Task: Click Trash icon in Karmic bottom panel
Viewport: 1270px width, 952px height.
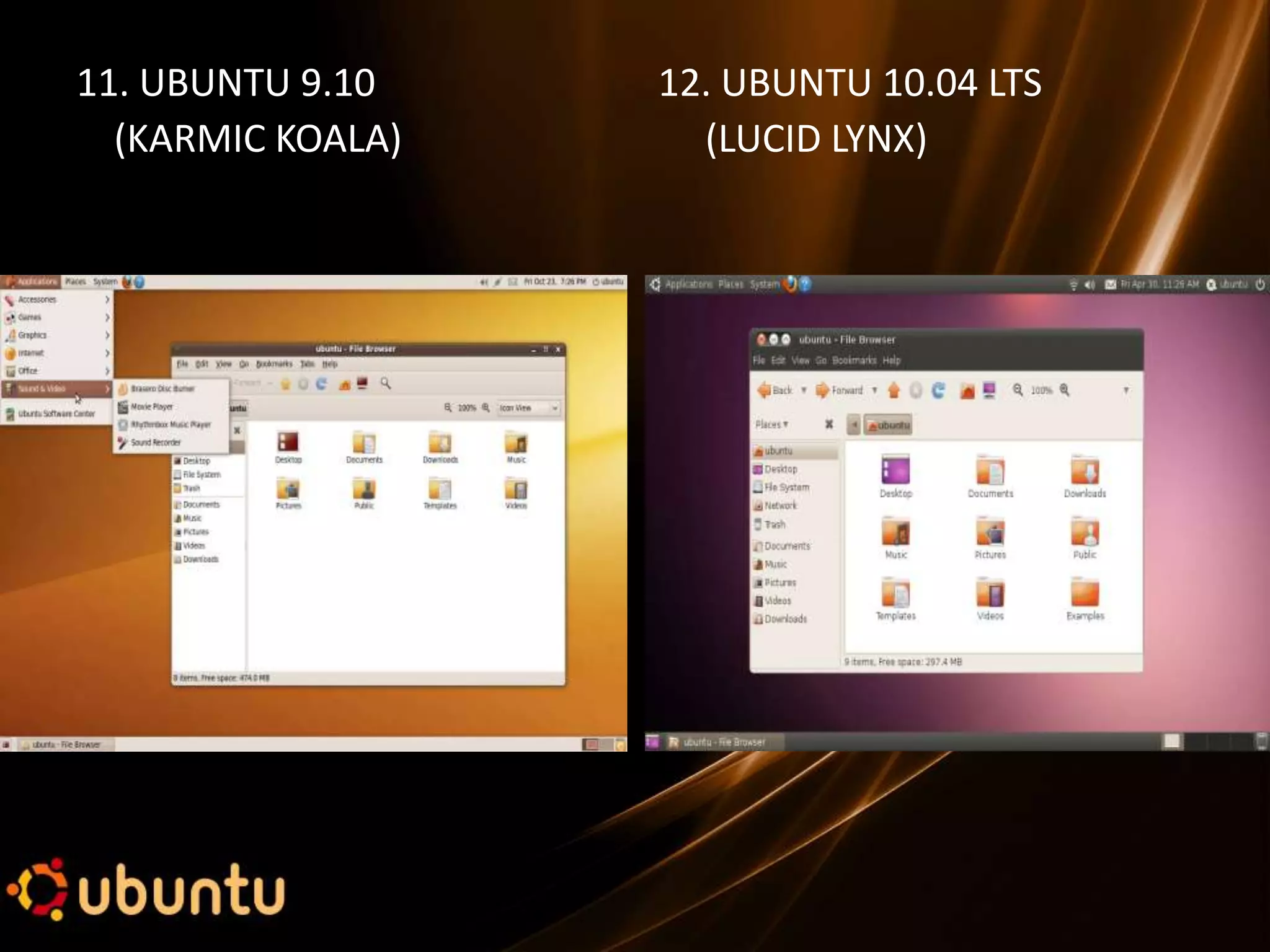Action: (x=621, y=744)
